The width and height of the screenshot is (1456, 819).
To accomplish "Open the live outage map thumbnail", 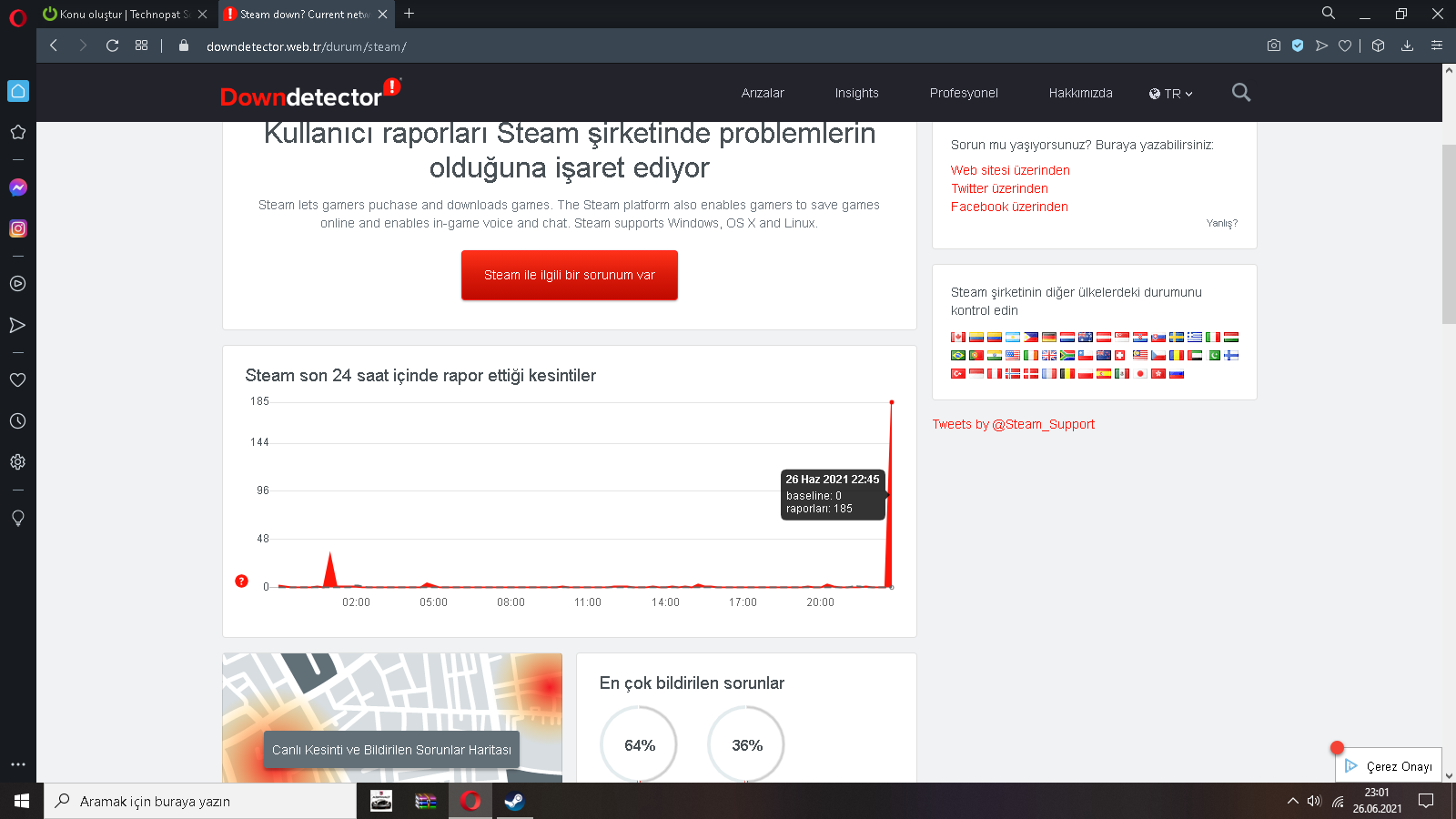I will [x=392, y=718].
